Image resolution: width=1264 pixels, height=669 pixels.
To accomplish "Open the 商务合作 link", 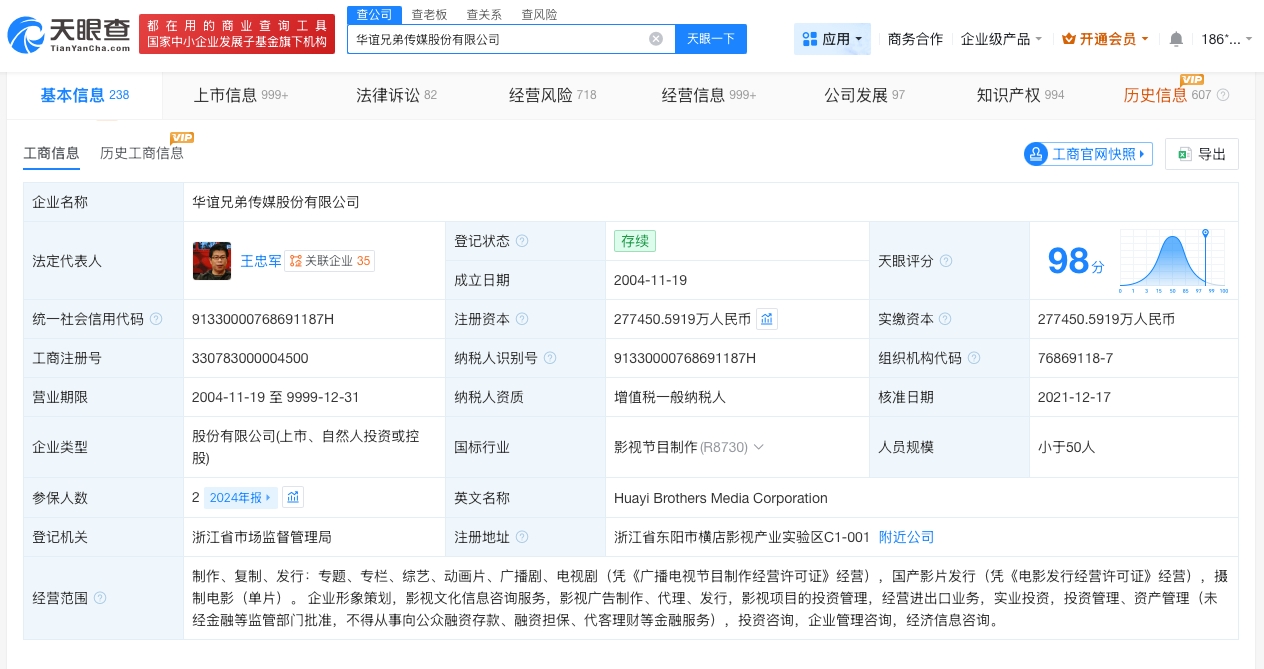I will pyautogui.click(x=915, y=39).
